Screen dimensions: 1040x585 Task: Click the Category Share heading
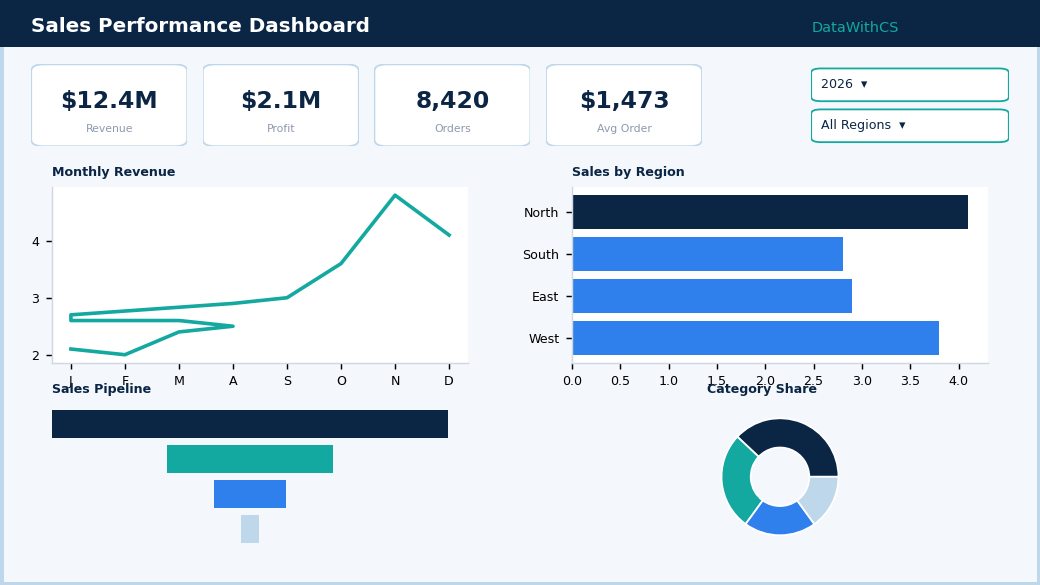(761, 389)
